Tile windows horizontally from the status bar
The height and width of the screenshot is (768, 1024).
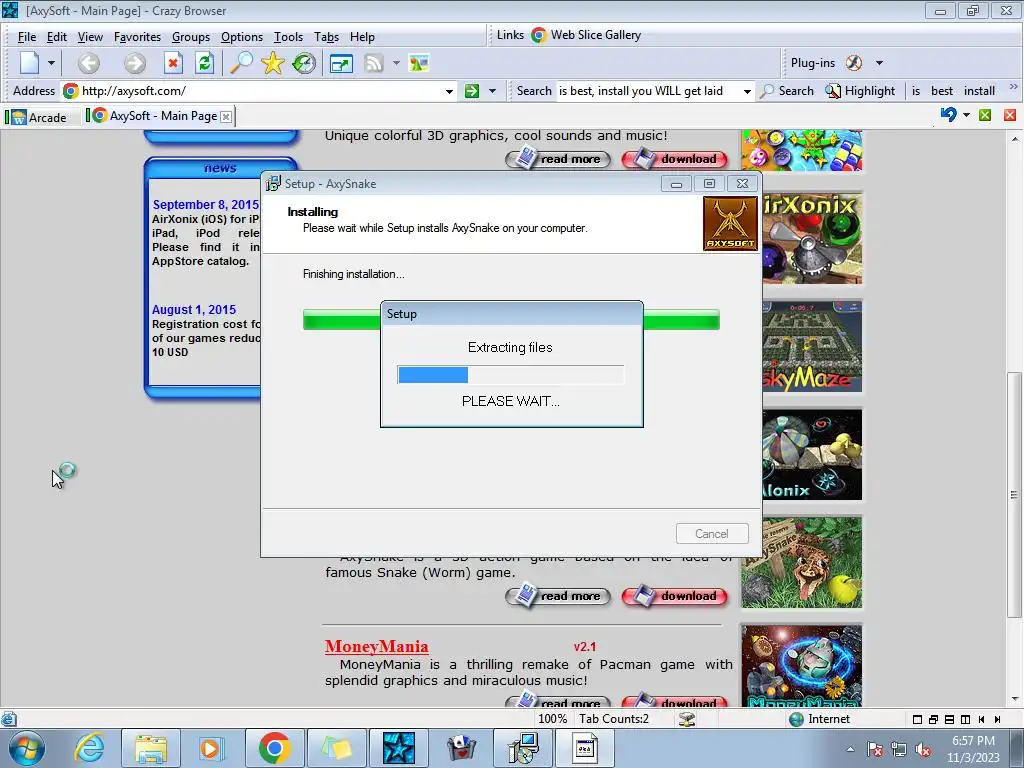pos(949,720)
